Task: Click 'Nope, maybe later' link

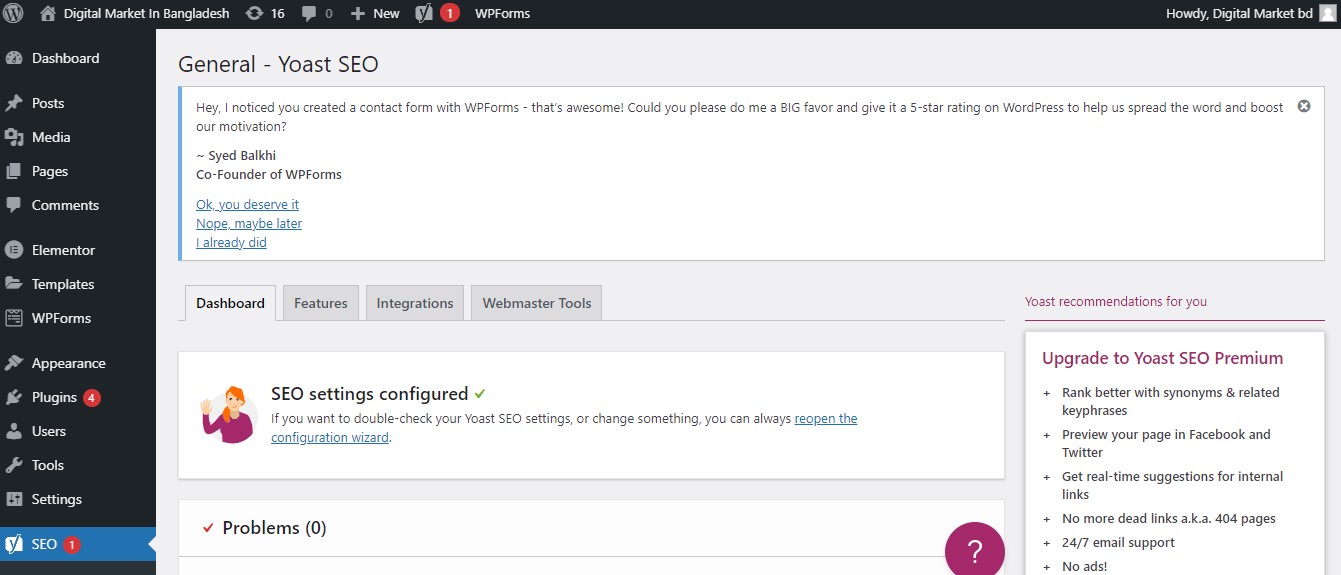Action: 249,224
